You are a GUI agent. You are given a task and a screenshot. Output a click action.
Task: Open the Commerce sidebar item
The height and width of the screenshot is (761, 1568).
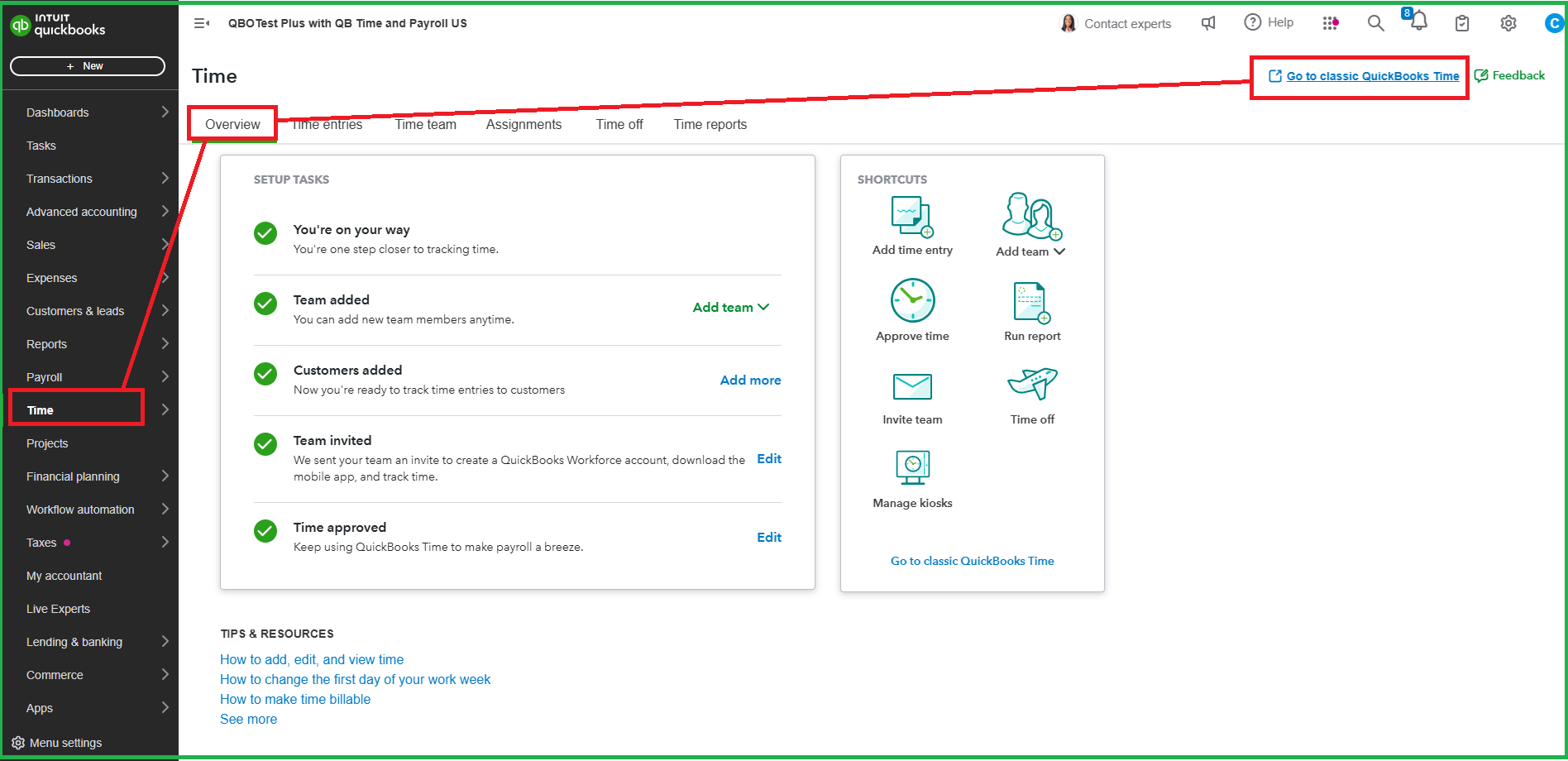click(55, 675)
